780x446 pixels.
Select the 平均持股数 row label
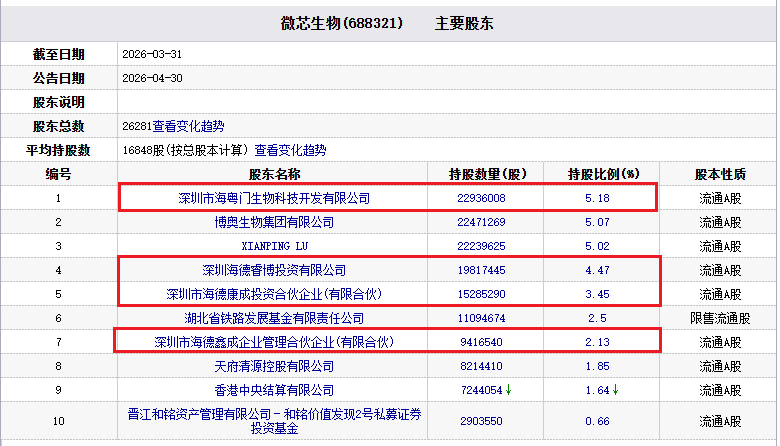[x=58, y=150]
